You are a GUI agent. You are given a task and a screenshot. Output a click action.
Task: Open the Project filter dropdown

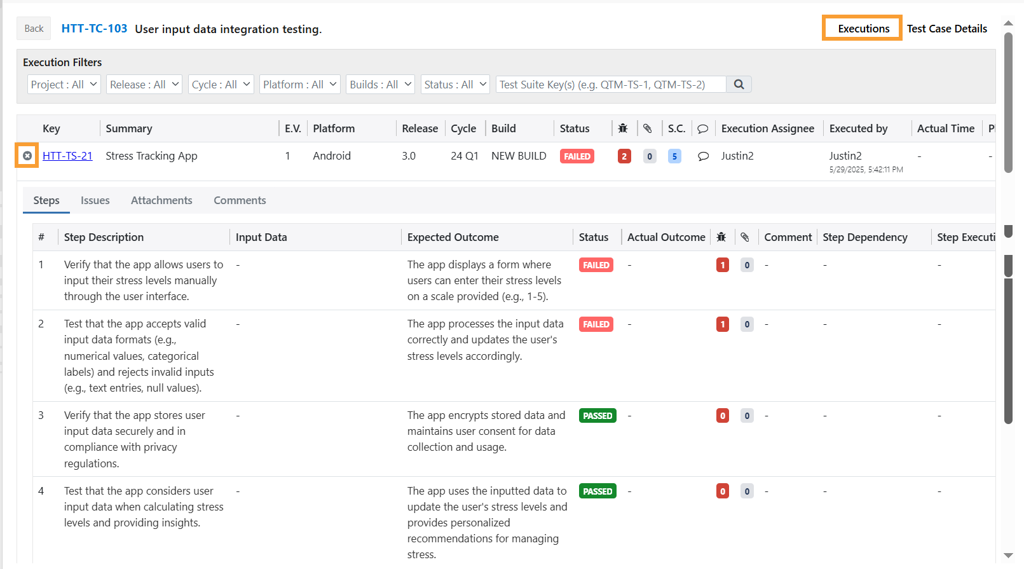[64, 84]
